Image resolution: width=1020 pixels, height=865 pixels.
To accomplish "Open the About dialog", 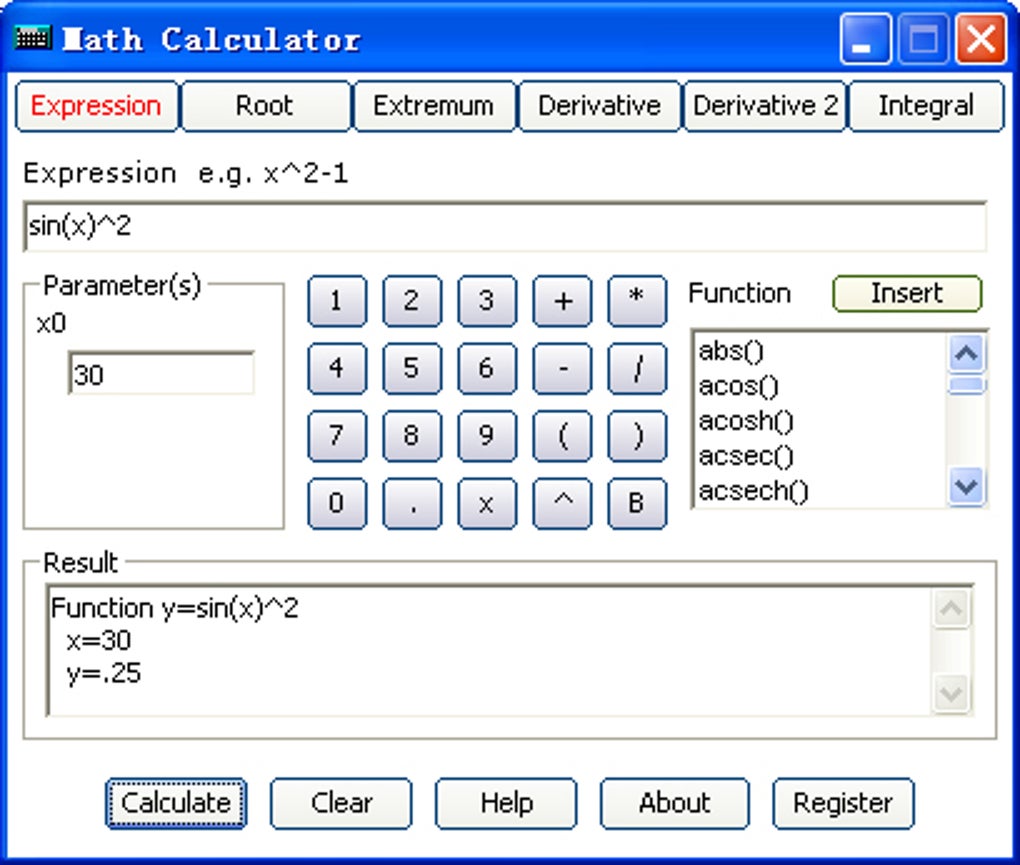I will tap(673, 802).
